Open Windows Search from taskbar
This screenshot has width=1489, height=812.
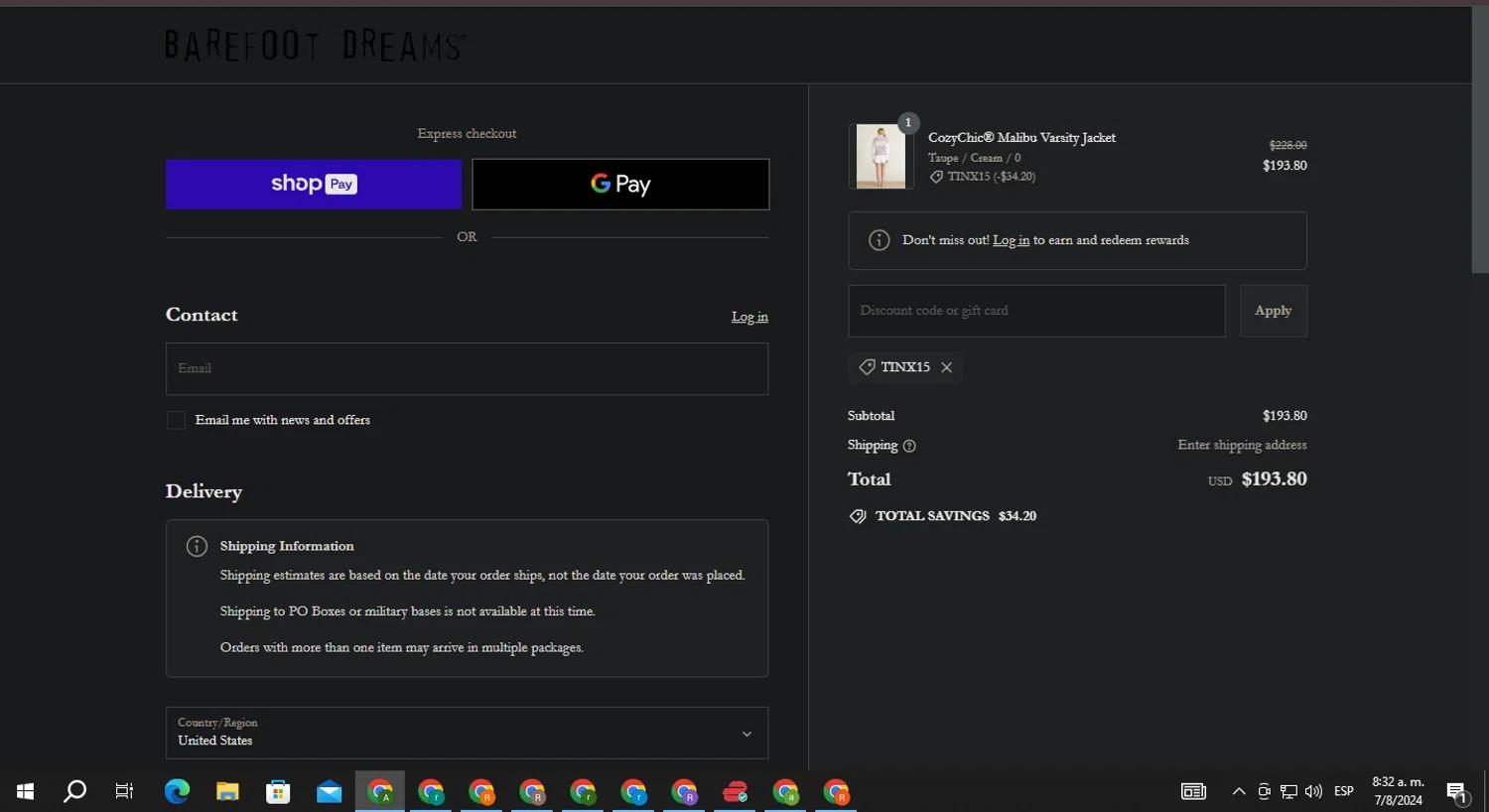pyautogui.click(x=74, y=791)
